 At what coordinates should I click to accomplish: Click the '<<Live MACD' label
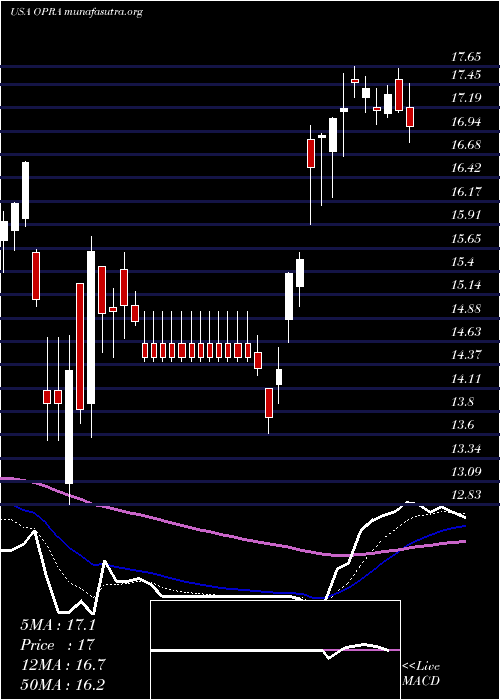pyautogui.click(x=421, y=674)
